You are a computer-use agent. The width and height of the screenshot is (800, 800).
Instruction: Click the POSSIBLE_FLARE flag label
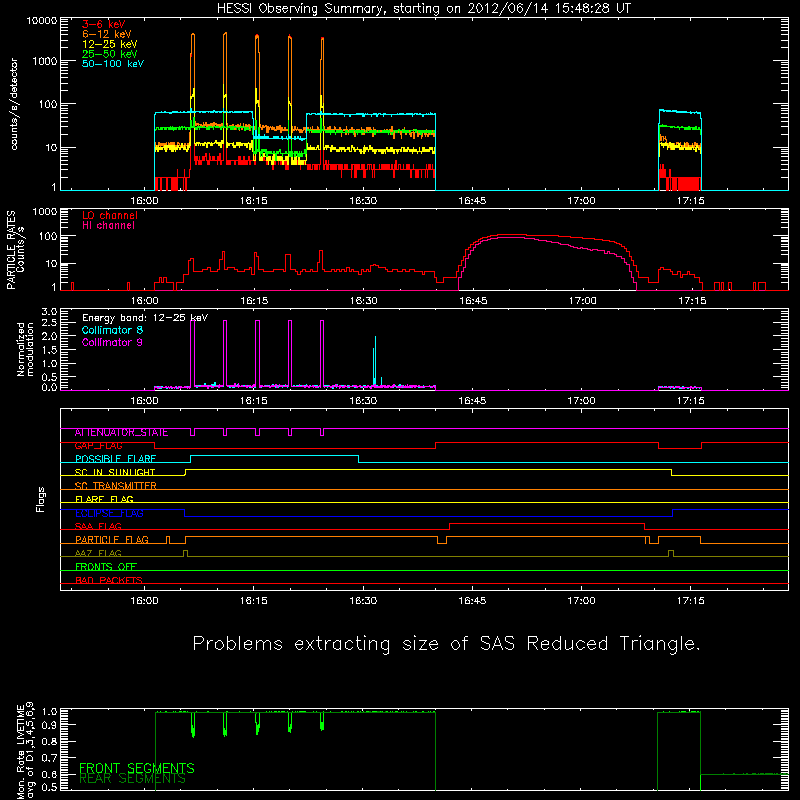click(x=115, y=459)
